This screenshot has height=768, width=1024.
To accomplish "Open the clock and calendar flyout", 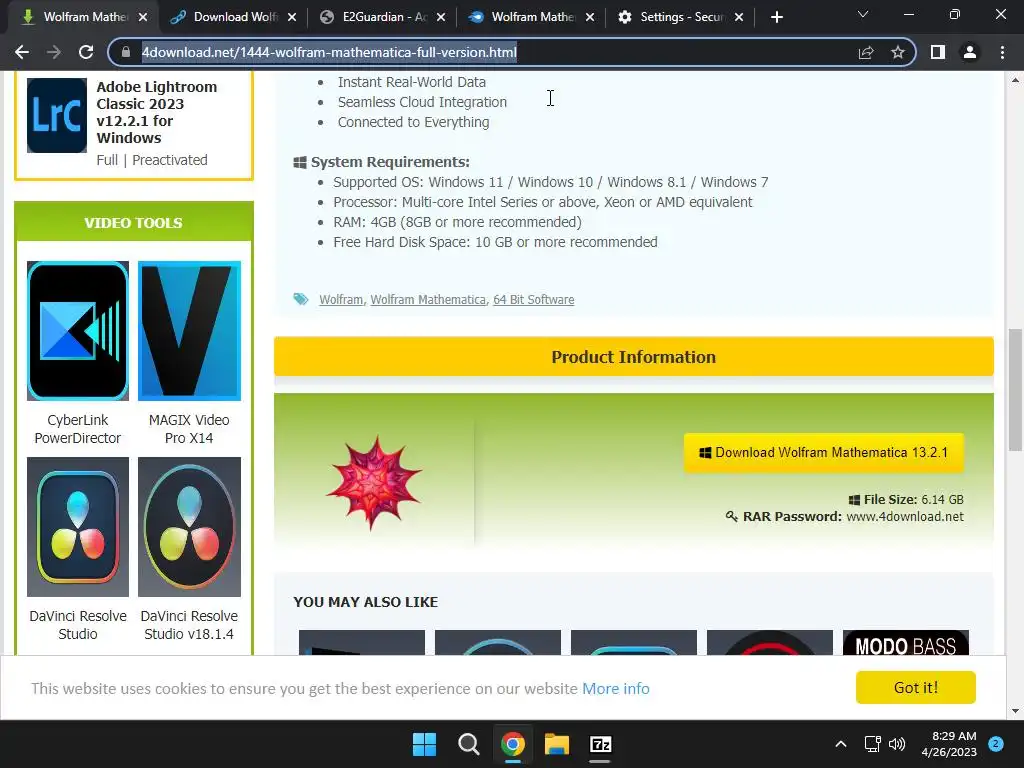I will (x=948, y=744).
